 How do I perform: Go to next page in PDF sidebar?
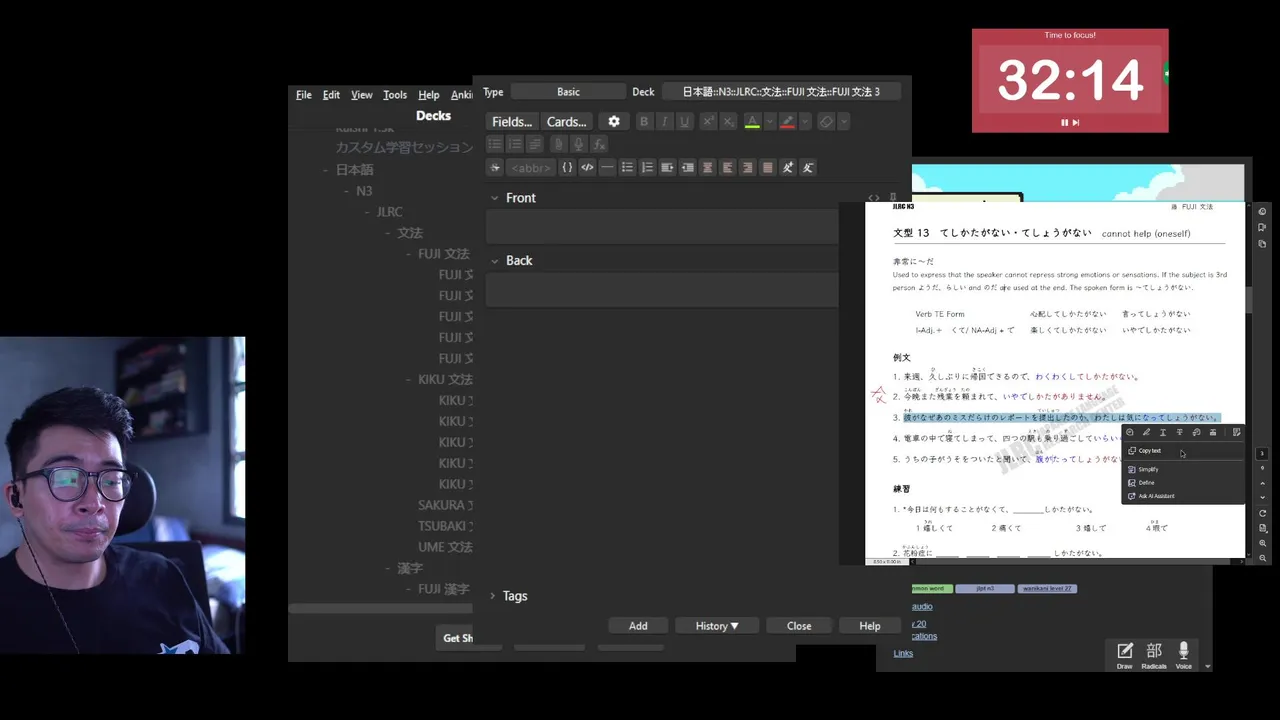tap(1263, 497)
